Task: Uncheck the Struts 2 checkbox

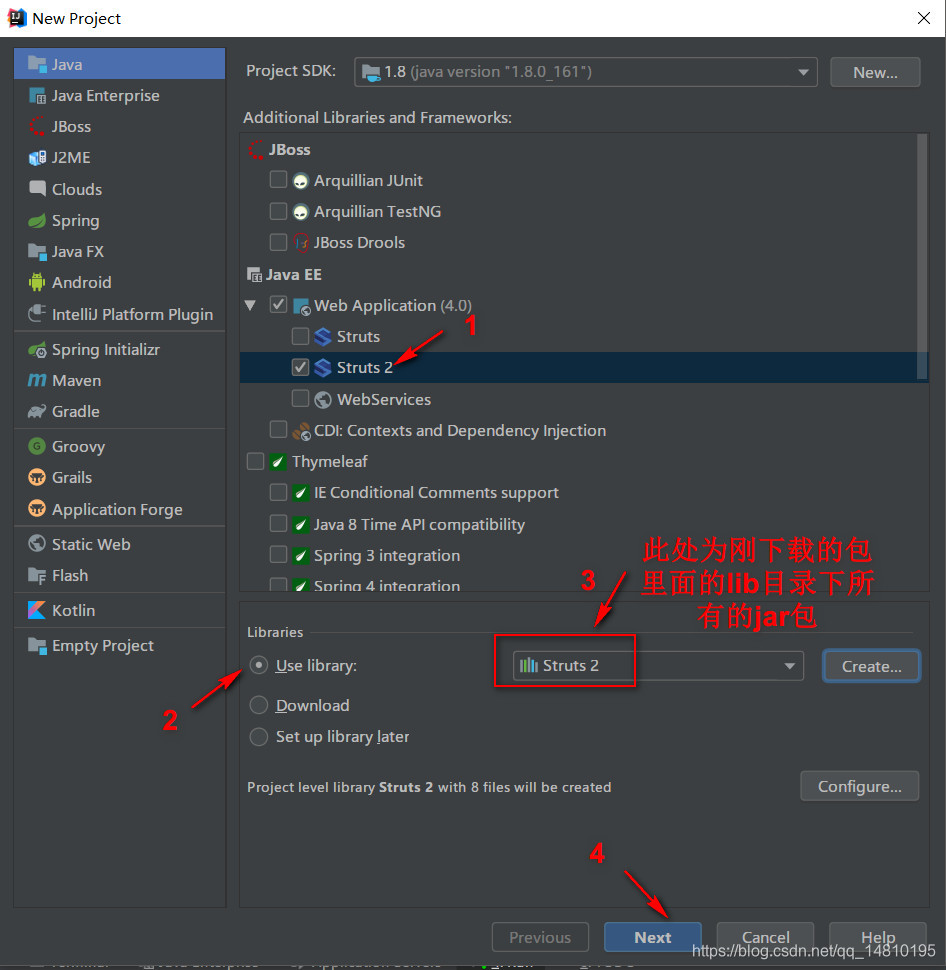Action: pos(300,367)
